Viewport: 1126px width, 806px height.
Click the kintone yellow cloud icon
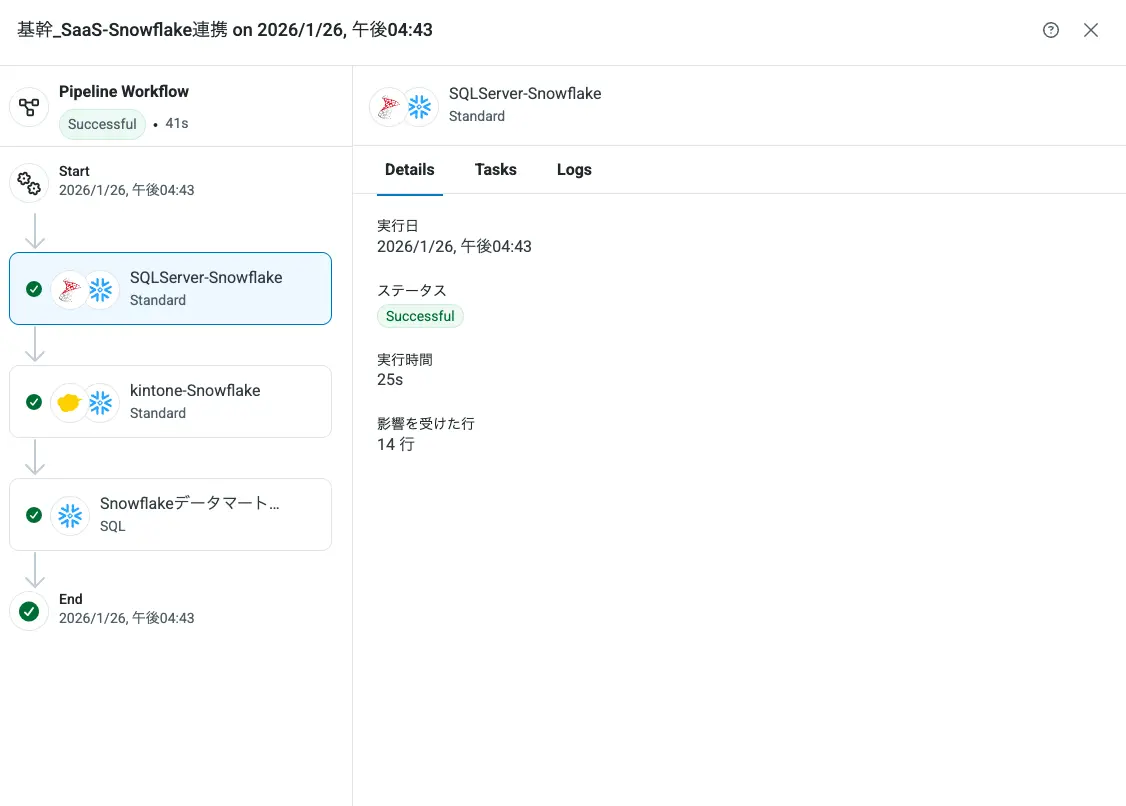tap(70, 402)
